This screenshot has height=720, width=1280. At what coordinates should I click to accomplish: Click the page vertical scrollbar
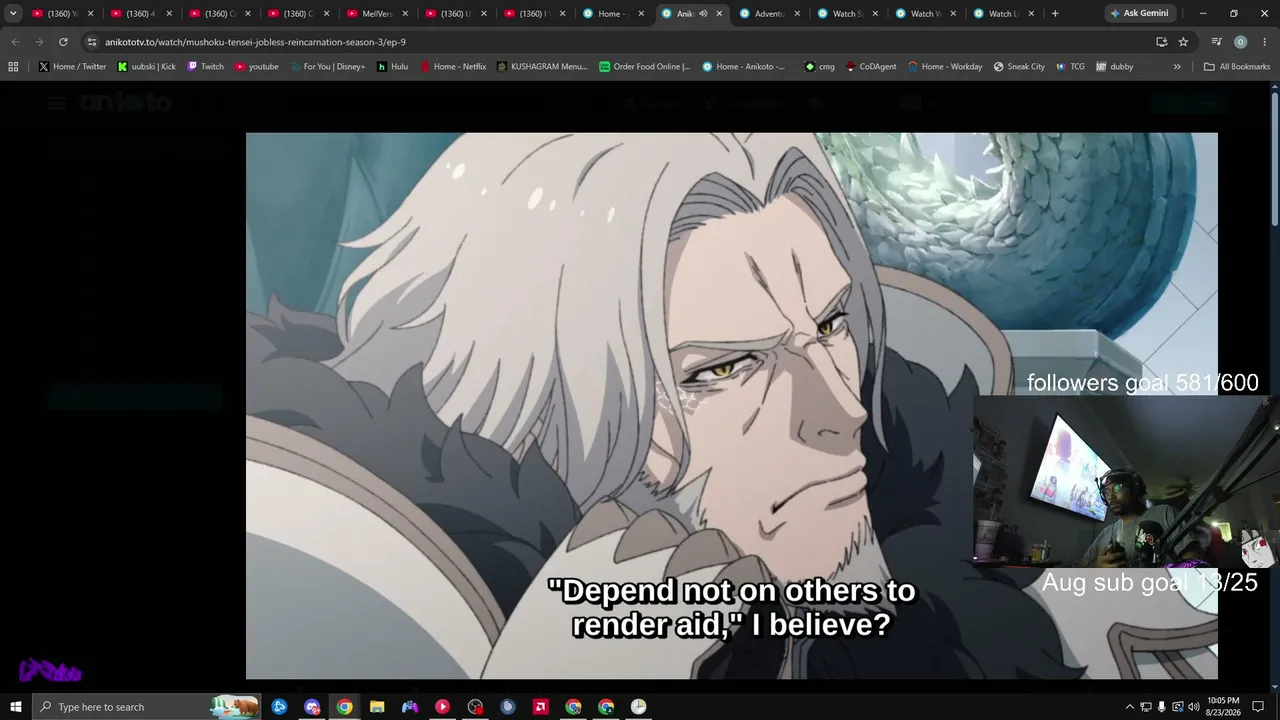click(x=1275, y=160)
